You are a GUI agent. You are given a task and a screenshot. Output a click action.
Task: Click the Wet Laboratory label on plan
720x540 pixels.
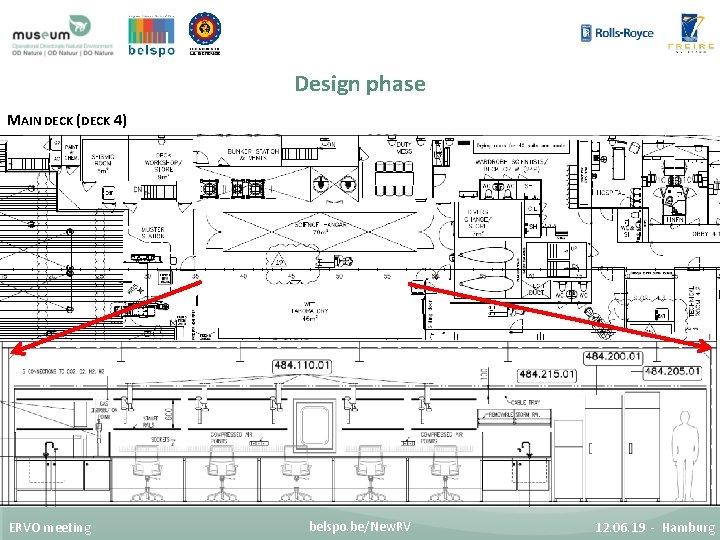click(x=309, y=311)
